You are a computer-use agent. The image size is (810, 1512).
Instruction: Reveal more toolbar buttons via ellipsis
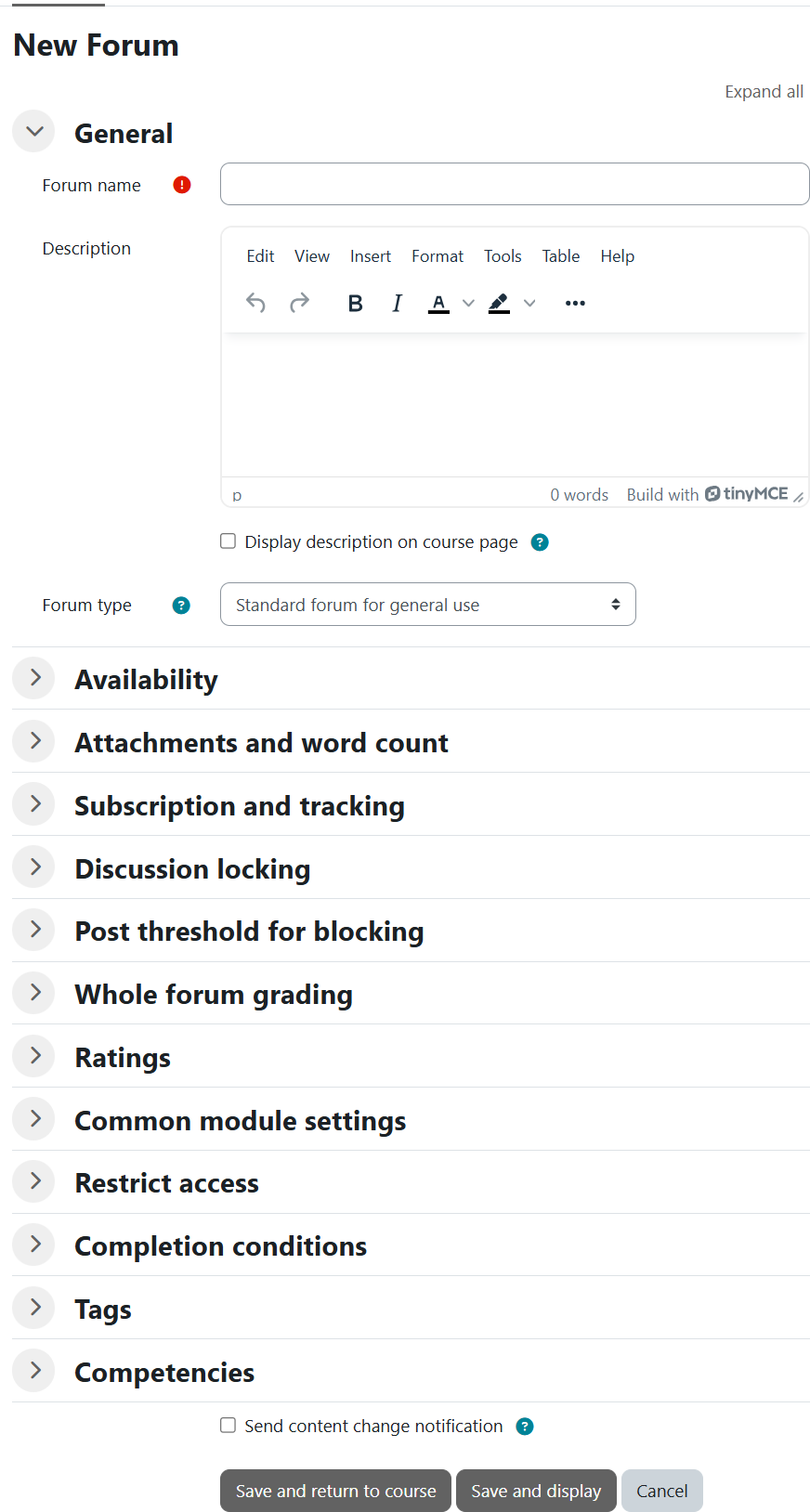click(x=575, y=303)
